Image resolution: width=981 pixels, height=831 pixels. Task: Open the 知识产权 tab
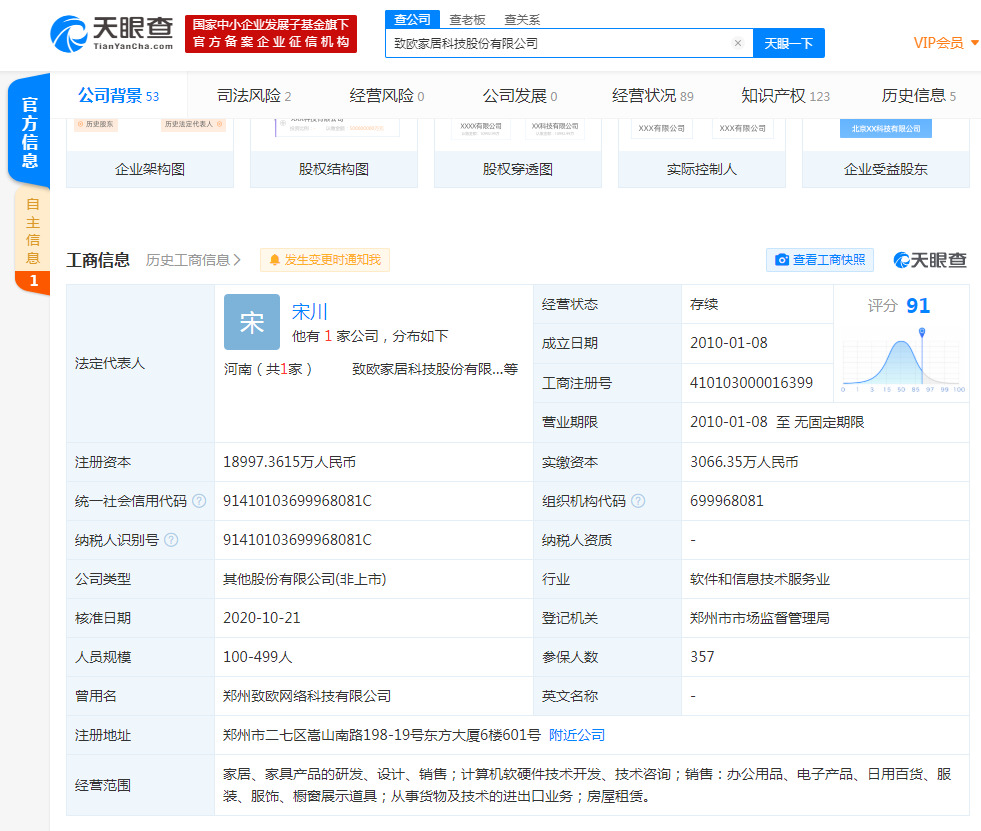pyautogui.click(x=785, y=96)
